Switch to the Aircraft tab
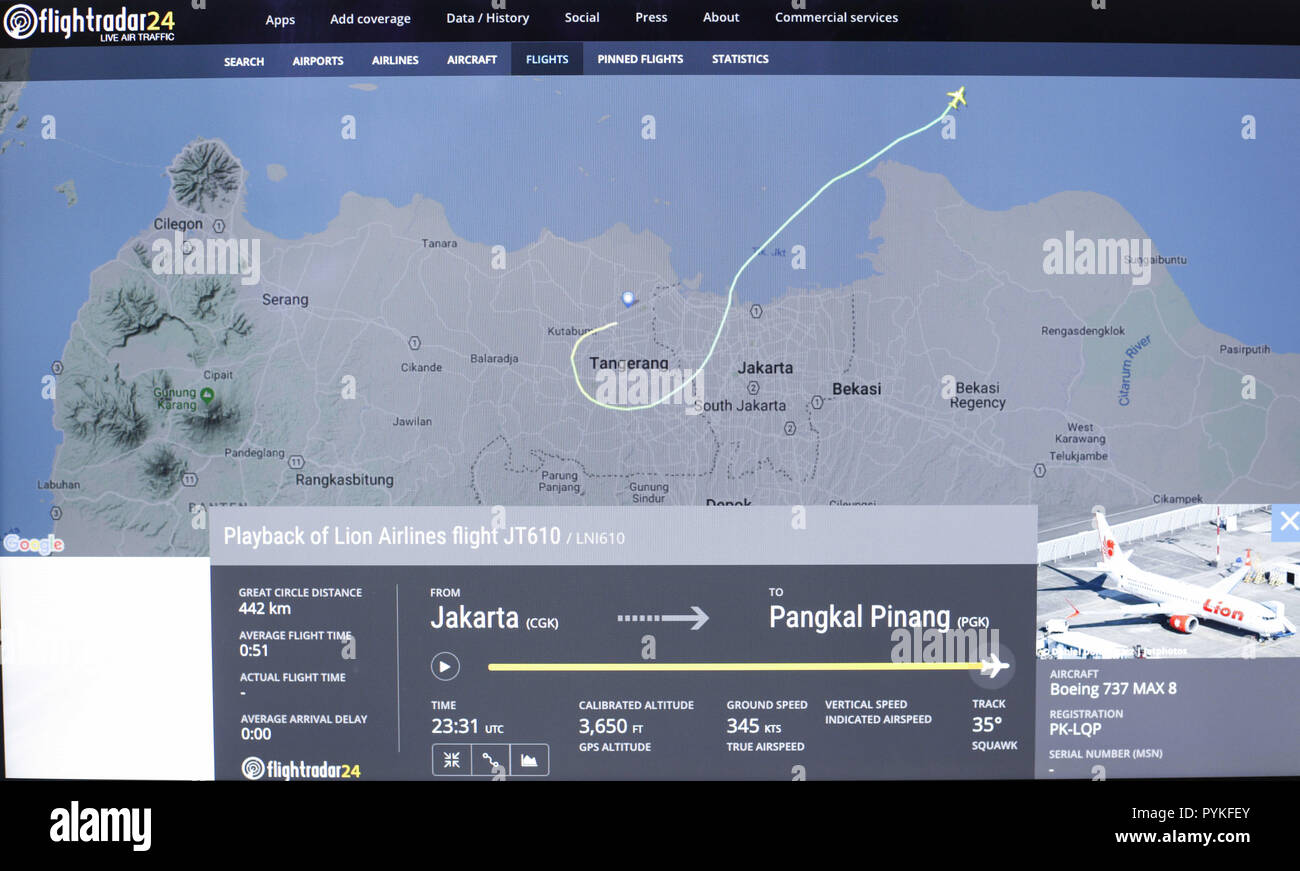Image resolution: width=1300 pixels, height=871 pixels. 472,60
